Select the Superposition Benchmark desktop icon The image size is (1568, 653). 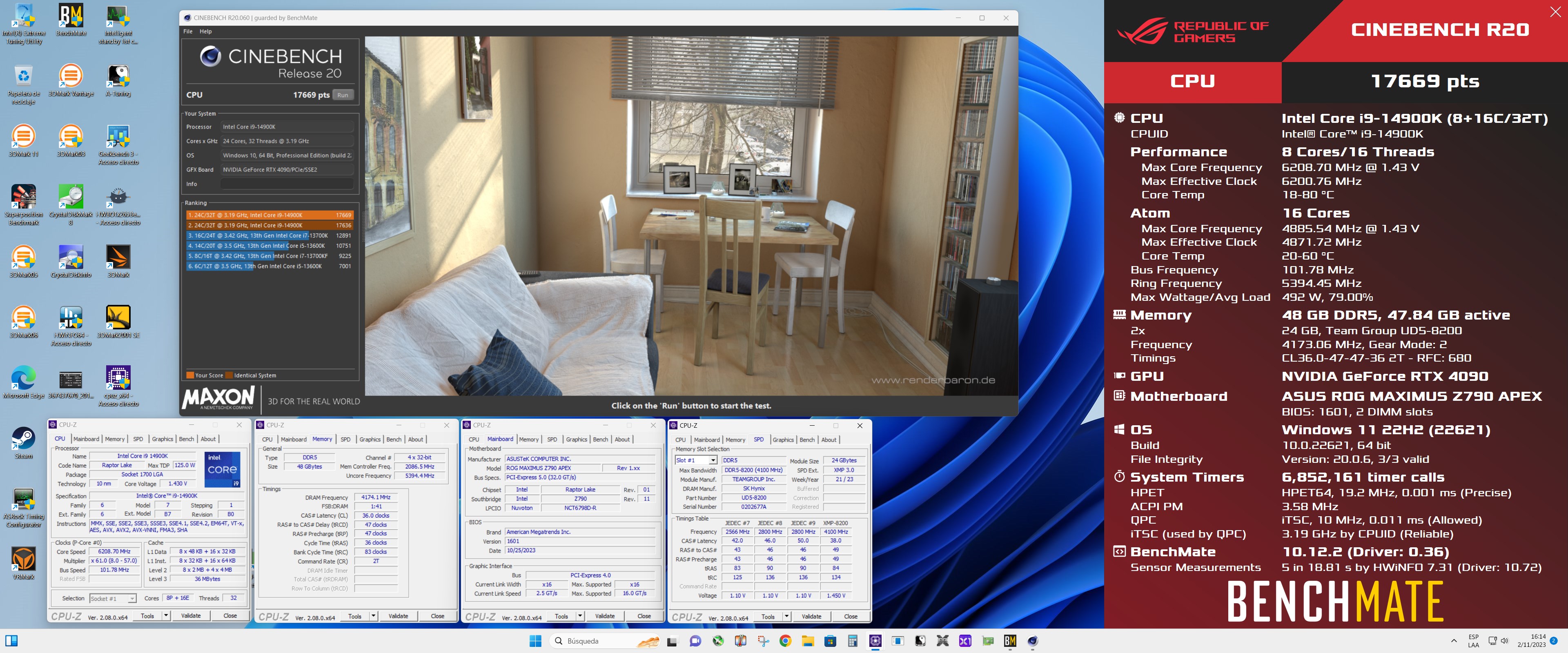[24, 205]
